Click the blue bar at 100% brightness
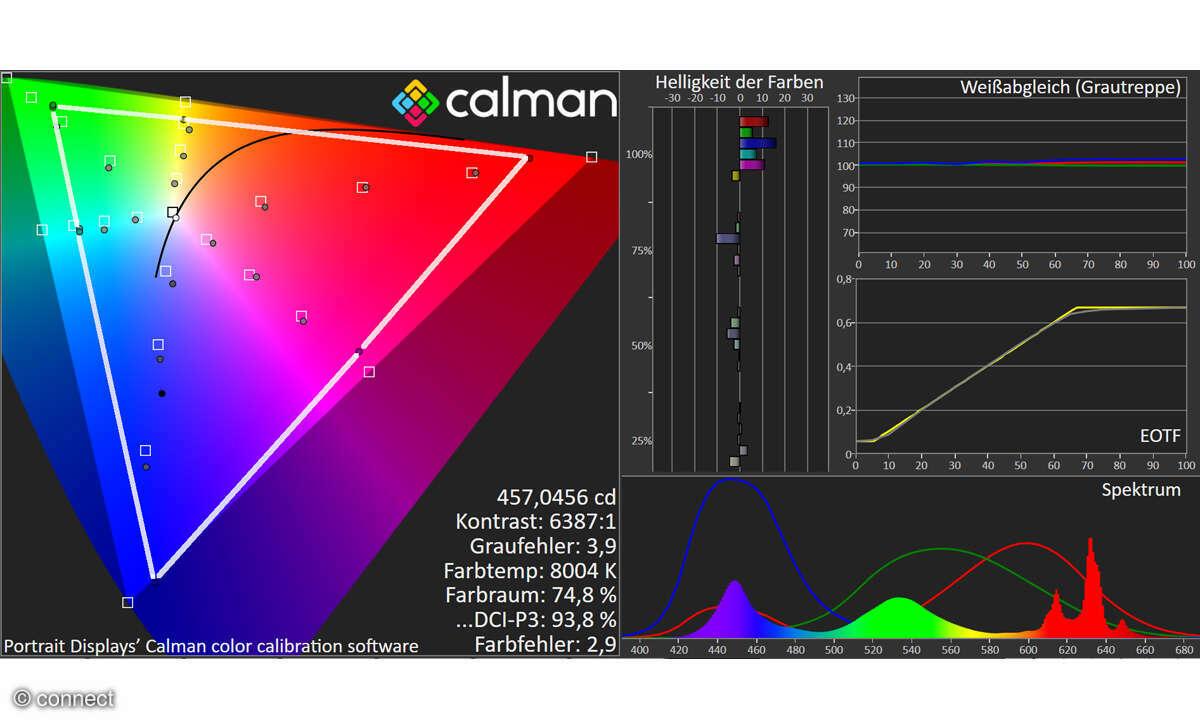Screen dimensions: 1200x720 coord(758,143)
